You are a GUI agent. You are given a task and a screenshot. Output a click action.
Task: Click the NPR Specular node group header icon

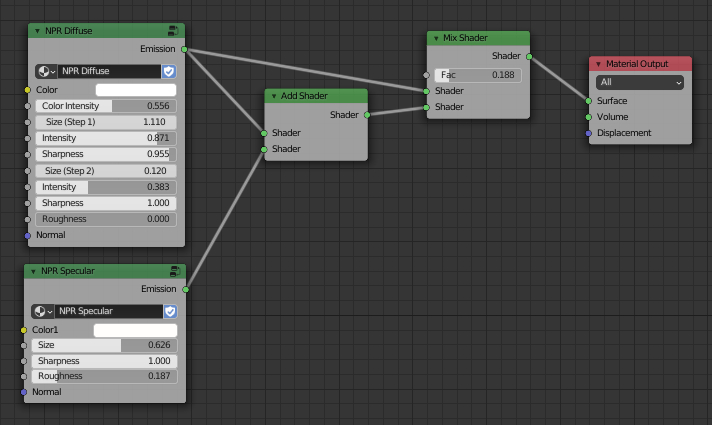tap(176, 271)
